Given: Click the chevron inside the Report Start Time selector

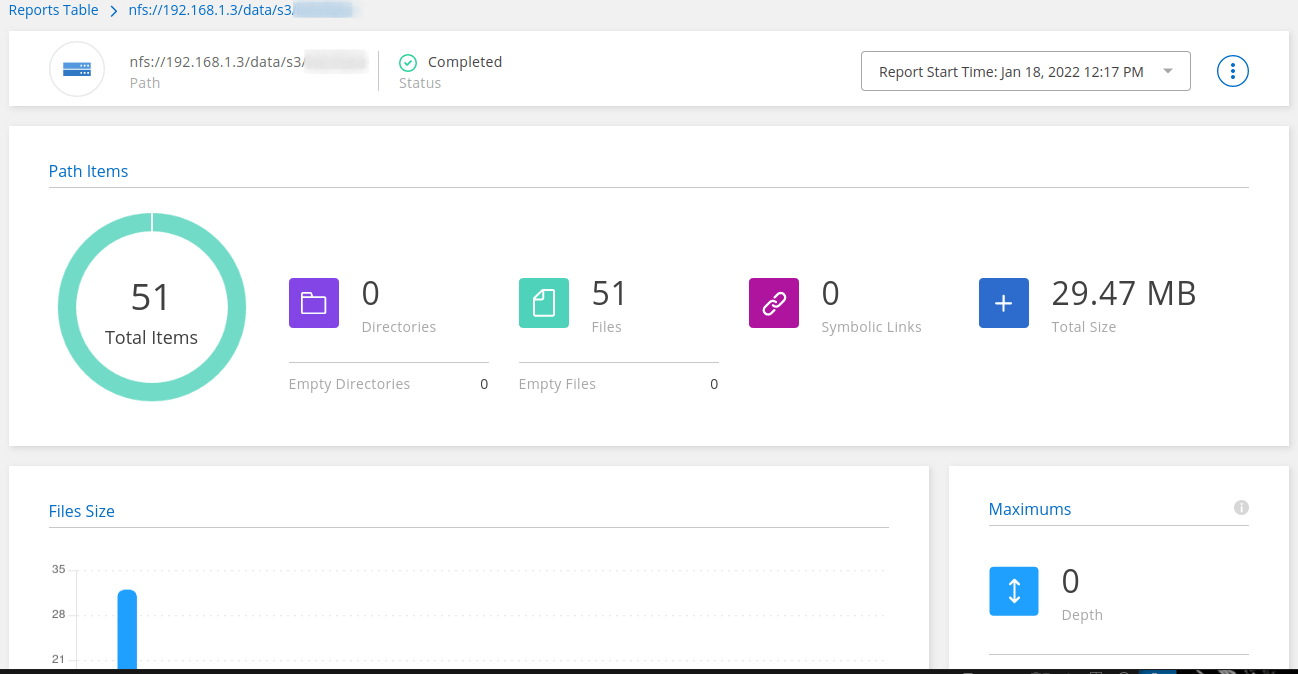Looking at the screenshot, I should coord(1167,71).
